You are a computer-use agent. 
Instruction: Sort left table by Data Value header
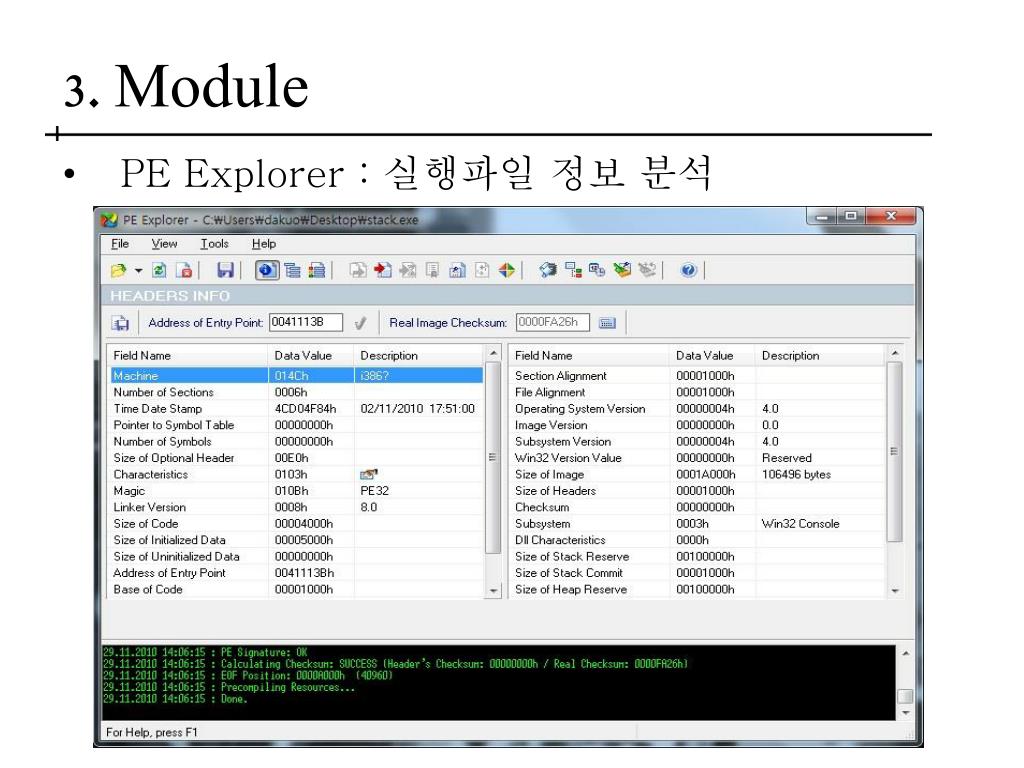pos(311,355)
